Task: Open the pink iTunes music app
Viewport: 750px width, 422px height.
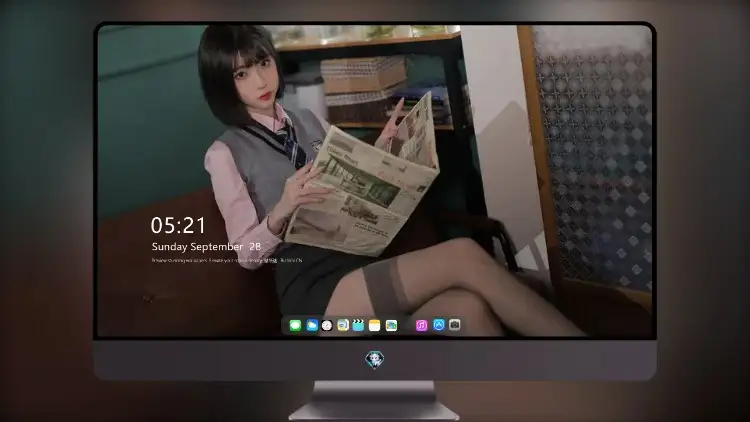Action: click(x=421, y=325)
